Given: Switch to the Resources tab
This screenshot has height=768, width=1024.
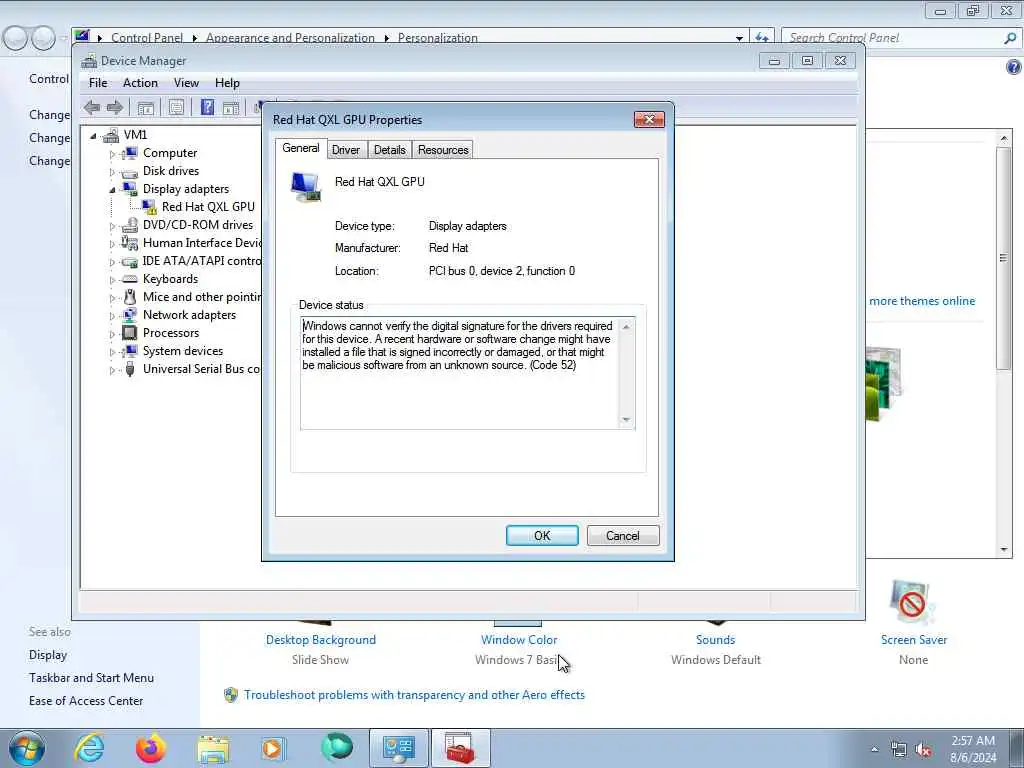Looking at the screenshot, I should (x=443, y=150).
